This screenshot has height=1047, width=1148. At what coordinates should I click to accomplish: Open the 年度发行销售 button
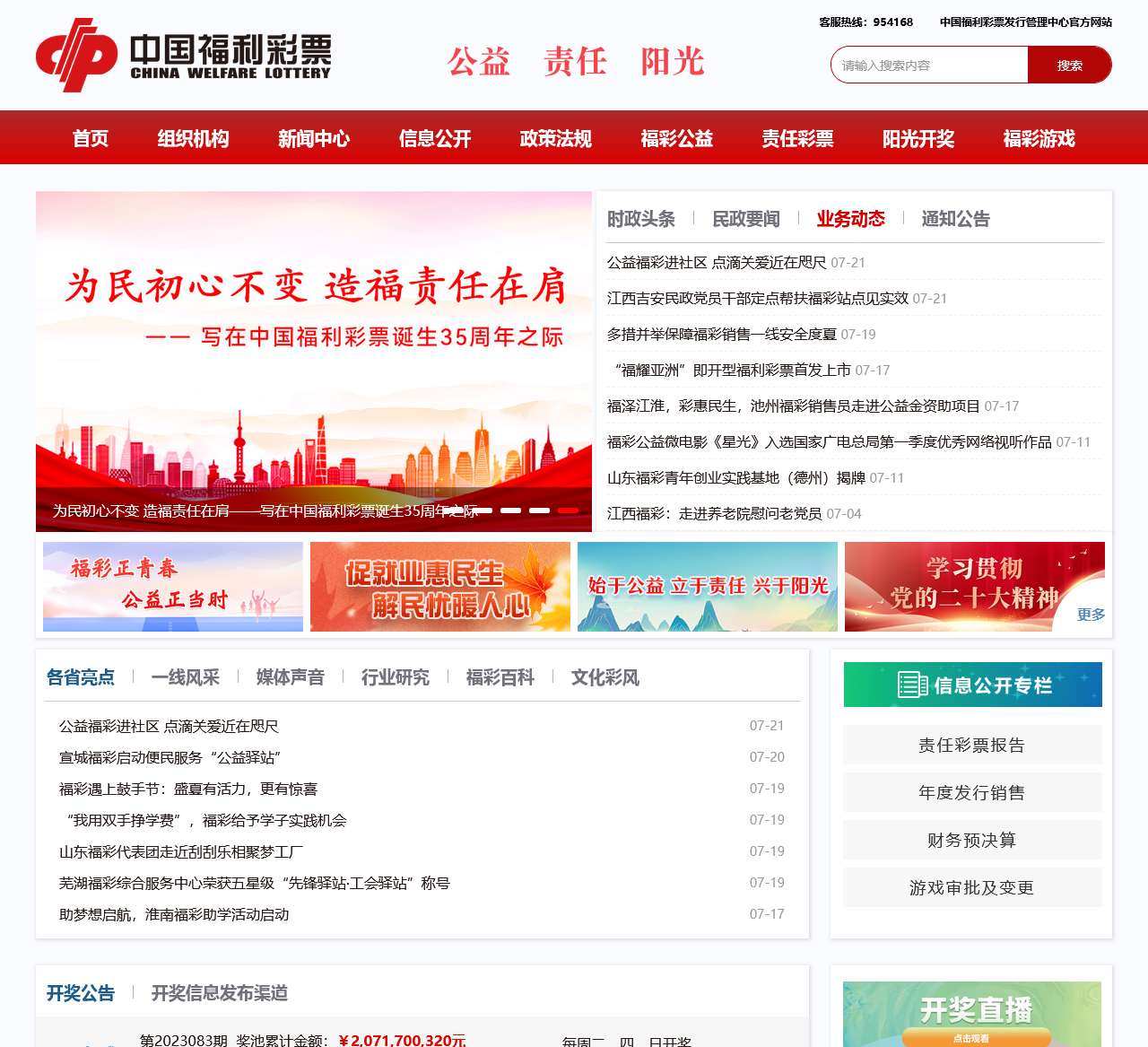[972, 792]
